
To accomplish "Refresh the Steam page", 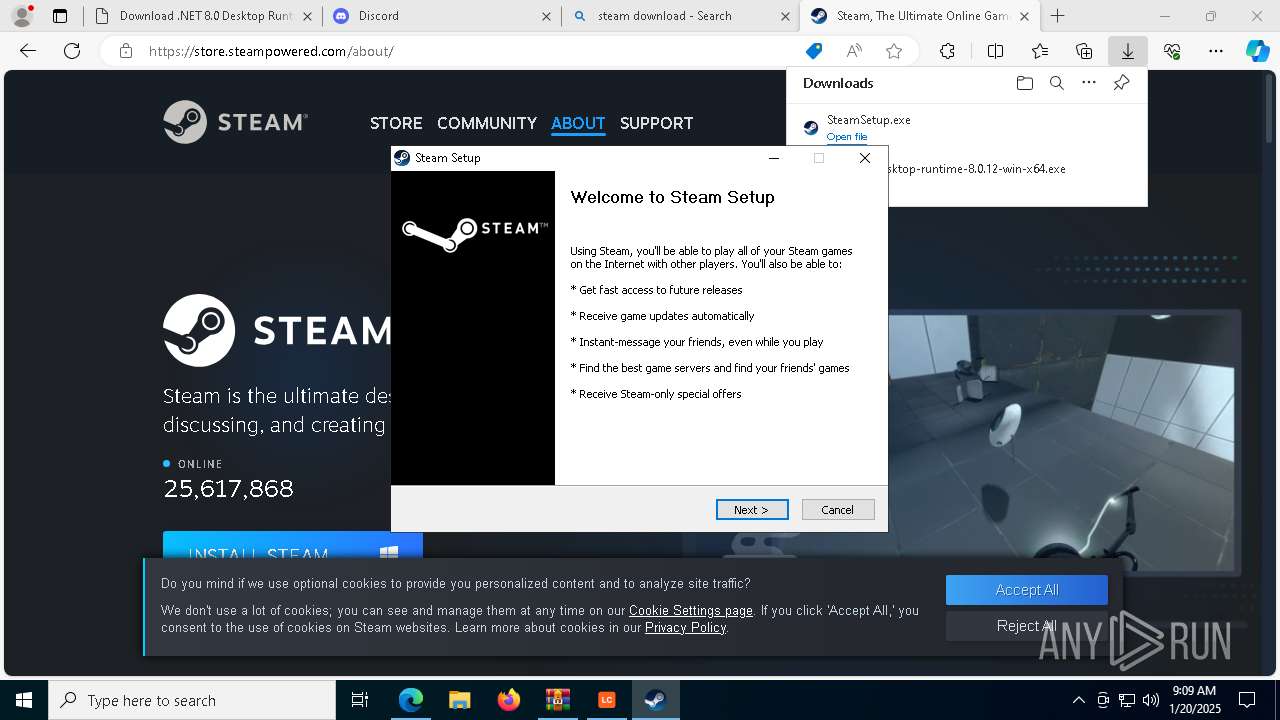I will 72,51.
